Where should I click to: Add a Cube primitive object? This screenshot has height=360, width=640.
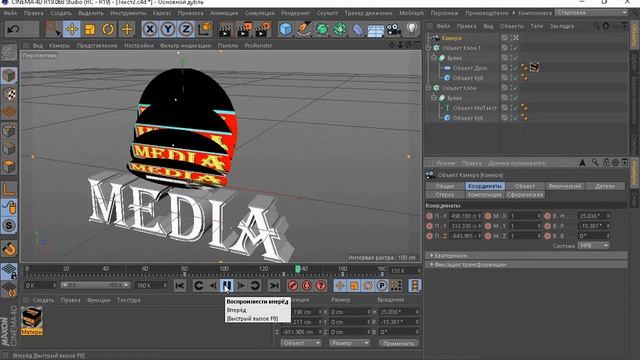pos(286,30)
